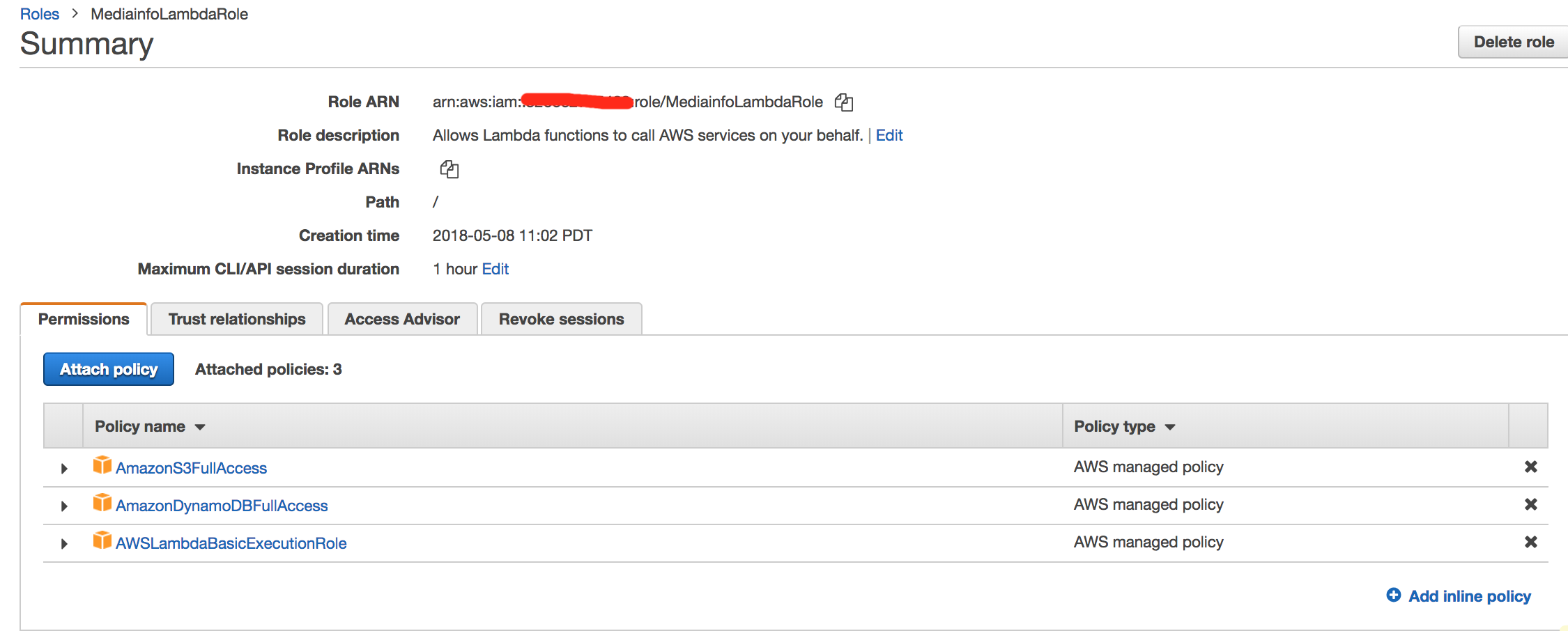1568x631 pixels.
Task: Expand the AmazonDynamoDBFullAccess policy row
Action: tap(64, 506)
